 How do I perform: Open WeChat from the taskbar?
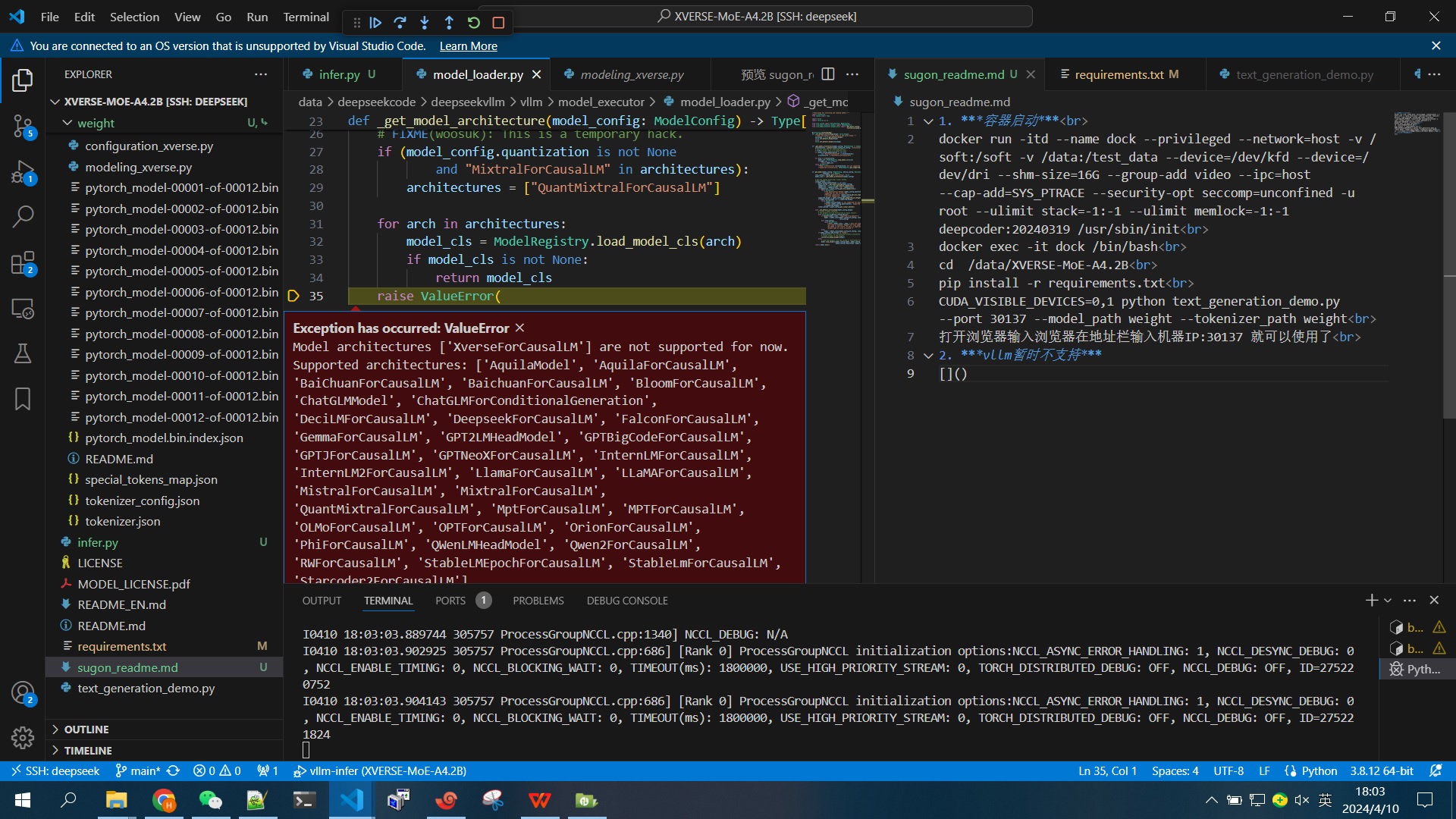pyautogui.click(x=210, y=800)
